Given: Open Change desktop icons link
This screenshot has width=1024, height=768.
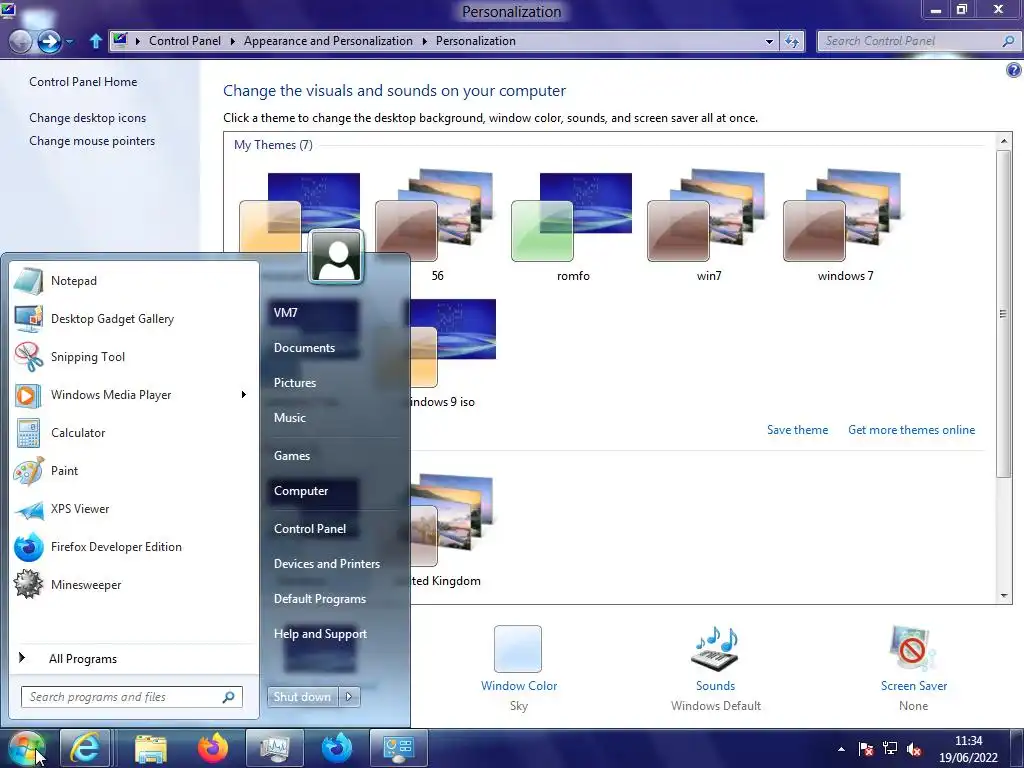Looking at the screenshot, I should click(88, 118).
